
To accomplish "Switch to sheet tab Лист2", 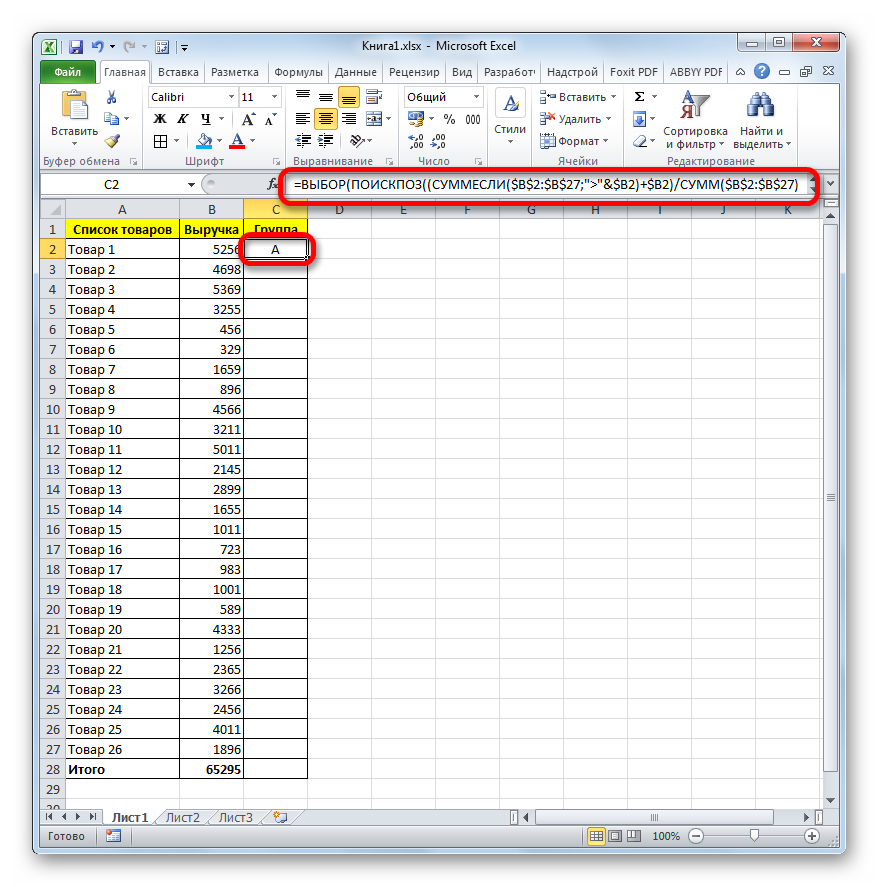I will (182, 817).
